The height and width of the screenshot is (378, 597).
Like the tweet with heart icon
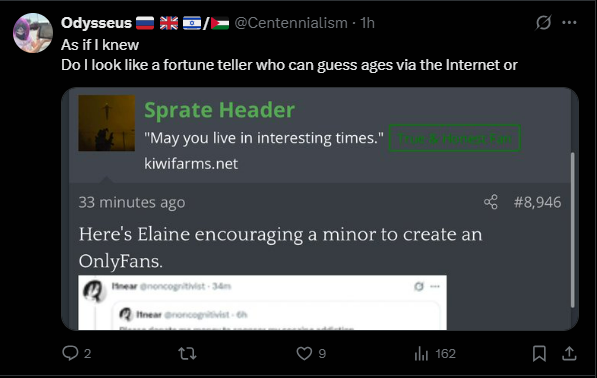tap(304, 353)
